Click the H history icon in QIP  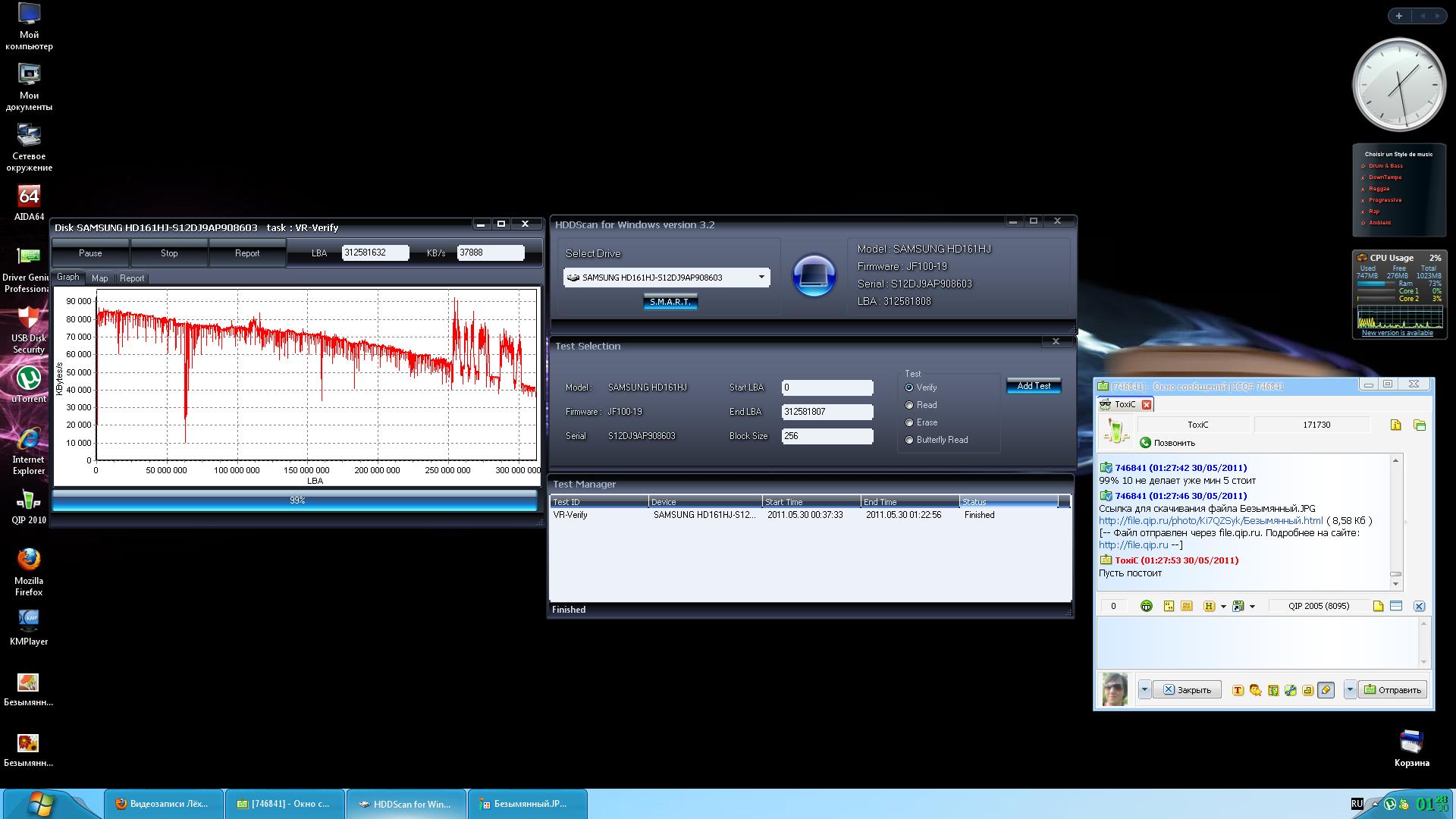[1210, 606]
